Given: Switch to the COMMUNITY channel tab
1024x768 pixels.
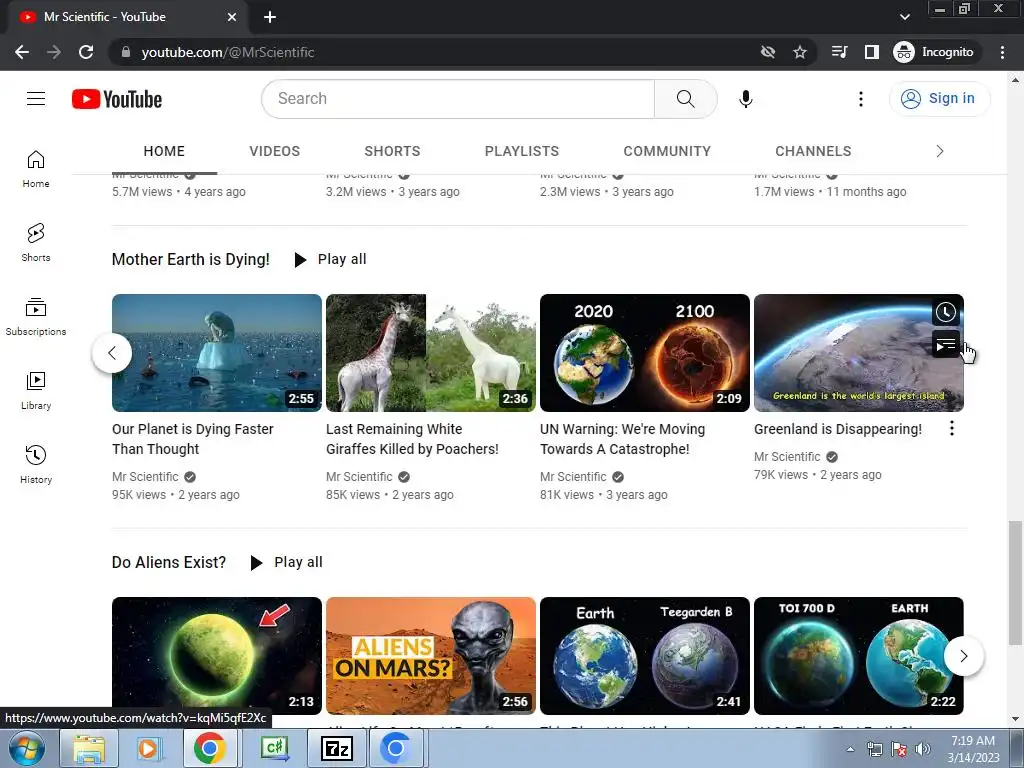Looking at the screenshot, I should 667,152.
